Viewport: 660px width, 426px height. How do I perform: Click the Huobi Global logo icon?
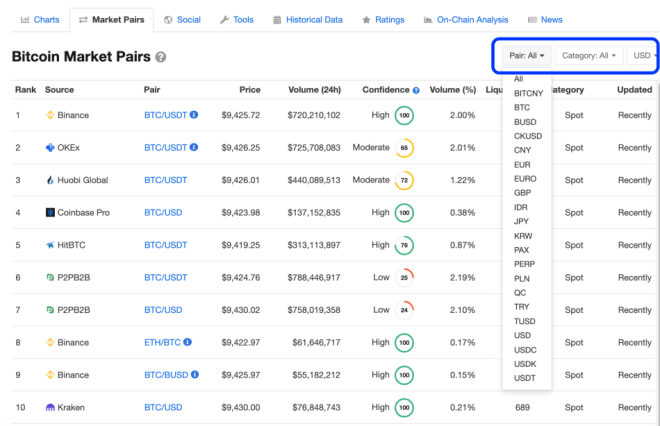50,180
